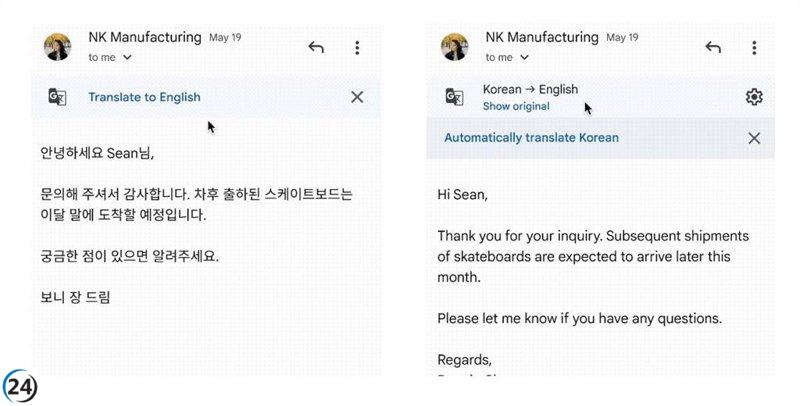Viewport: 800px width, 406px height.
Task: Click Korean → English language label
Action: (530, 89)
